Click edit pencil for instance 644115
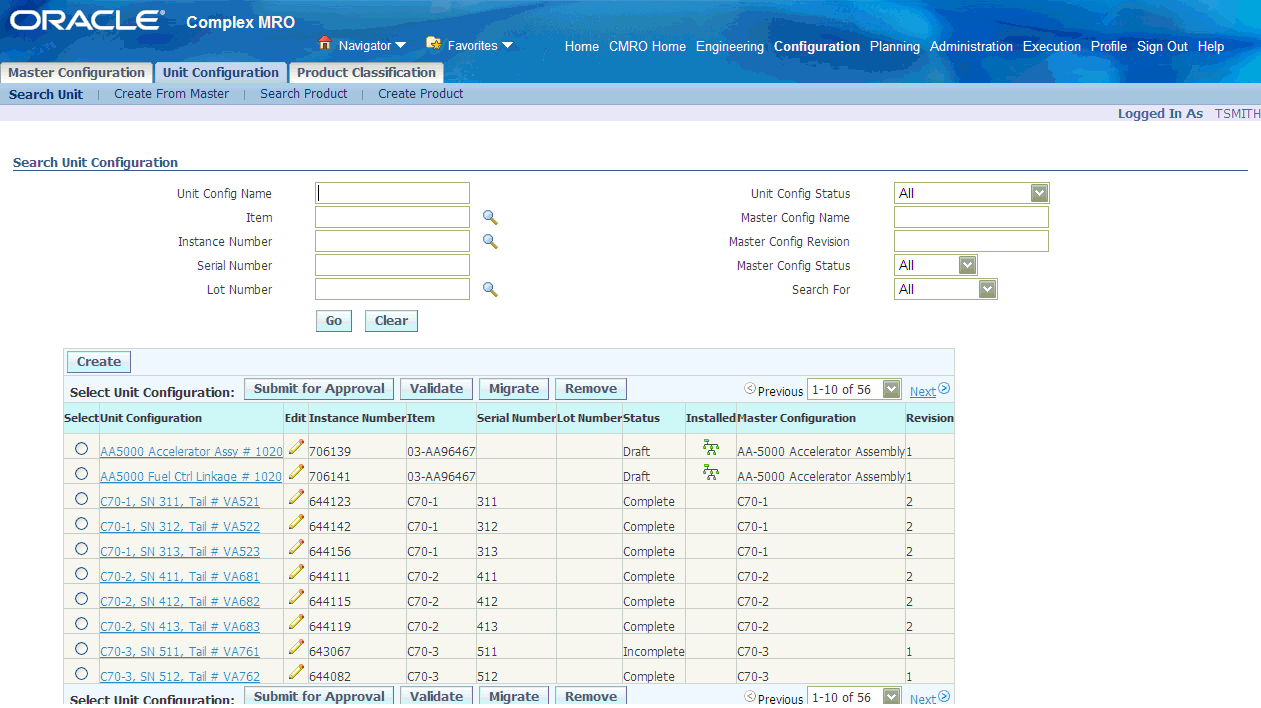This screenshot has width=1261, height=708. pos(296,597)
